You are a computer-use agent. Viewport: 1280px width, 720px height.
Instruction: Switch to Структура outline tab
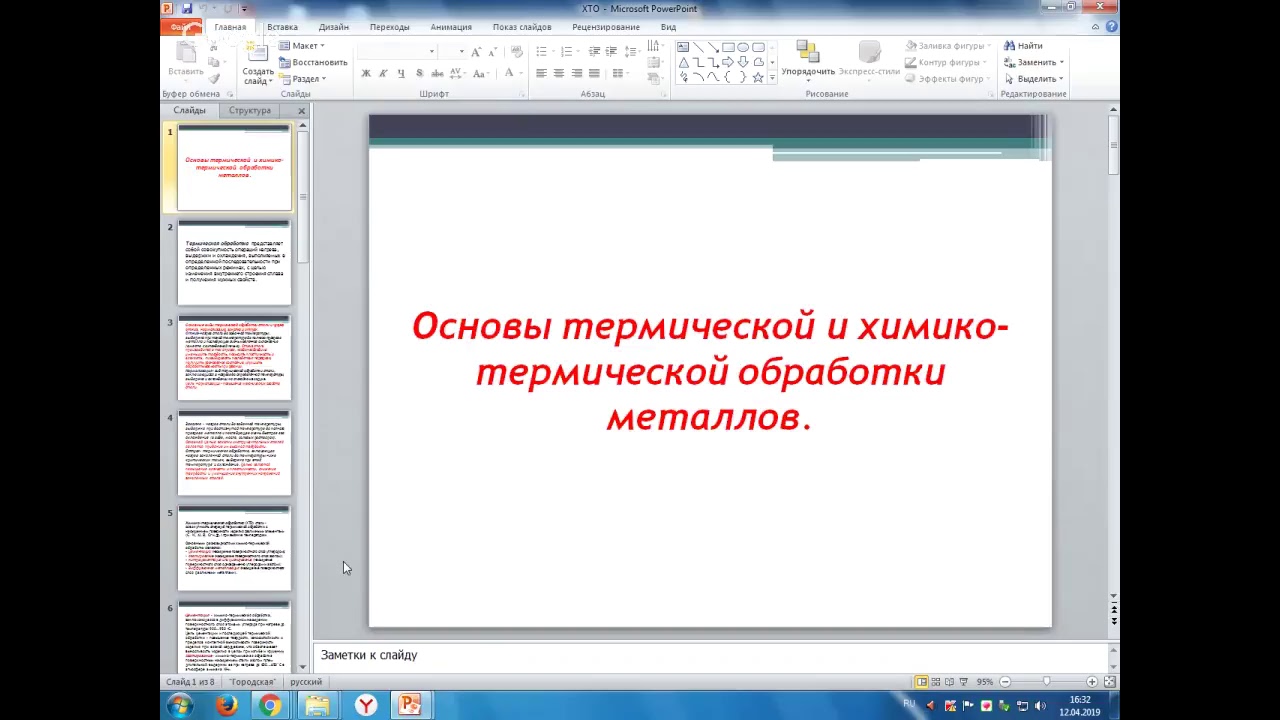249,111
